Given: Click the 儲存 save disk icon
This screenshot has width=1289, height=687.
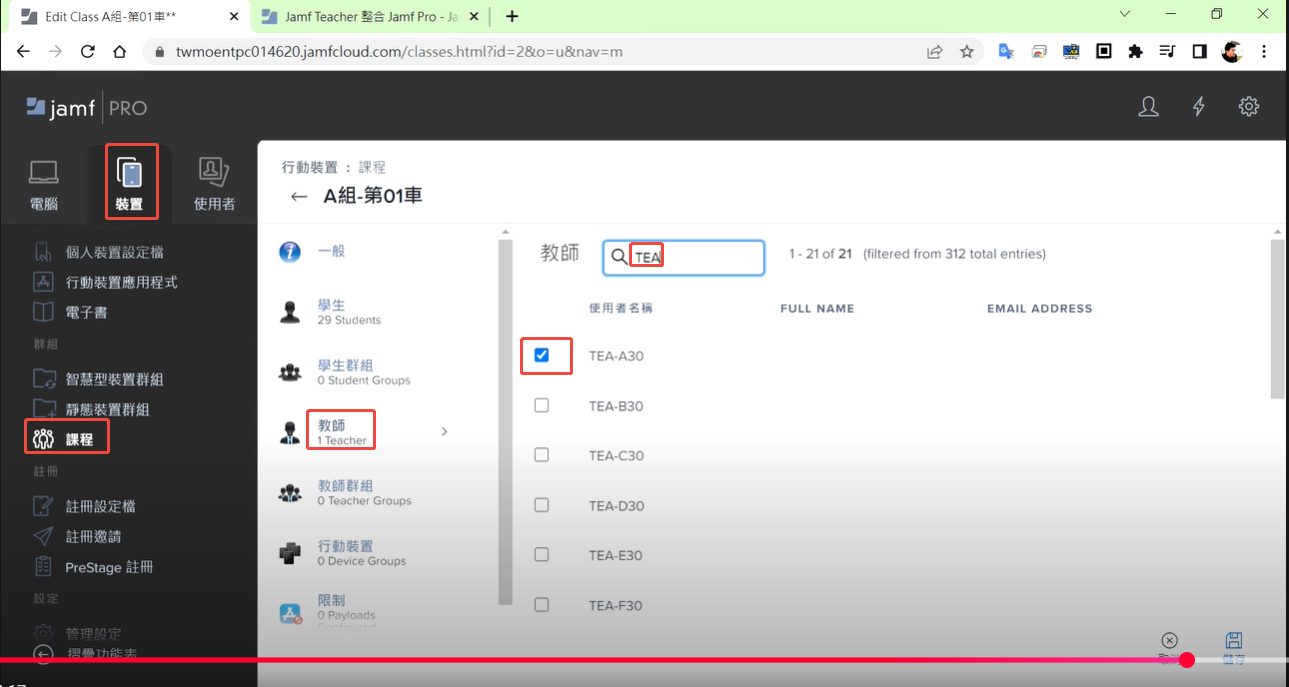Looking at the screenshot, I should [1234, 640].
